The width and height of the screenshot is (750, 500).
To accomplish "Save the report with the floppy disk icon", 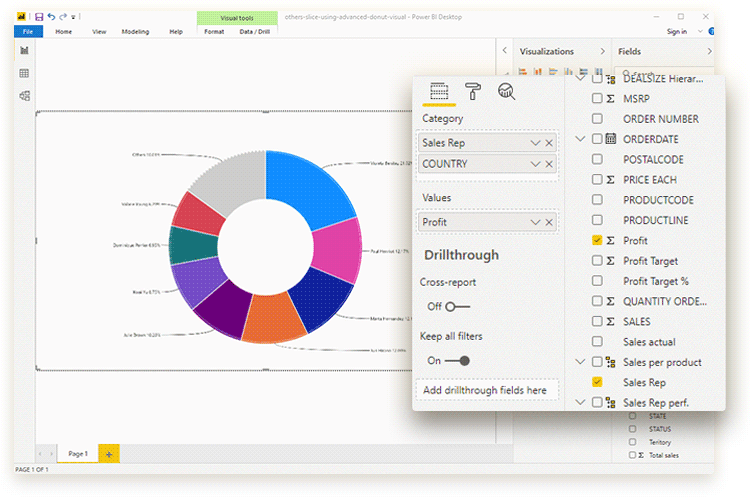I will (39, 17).
